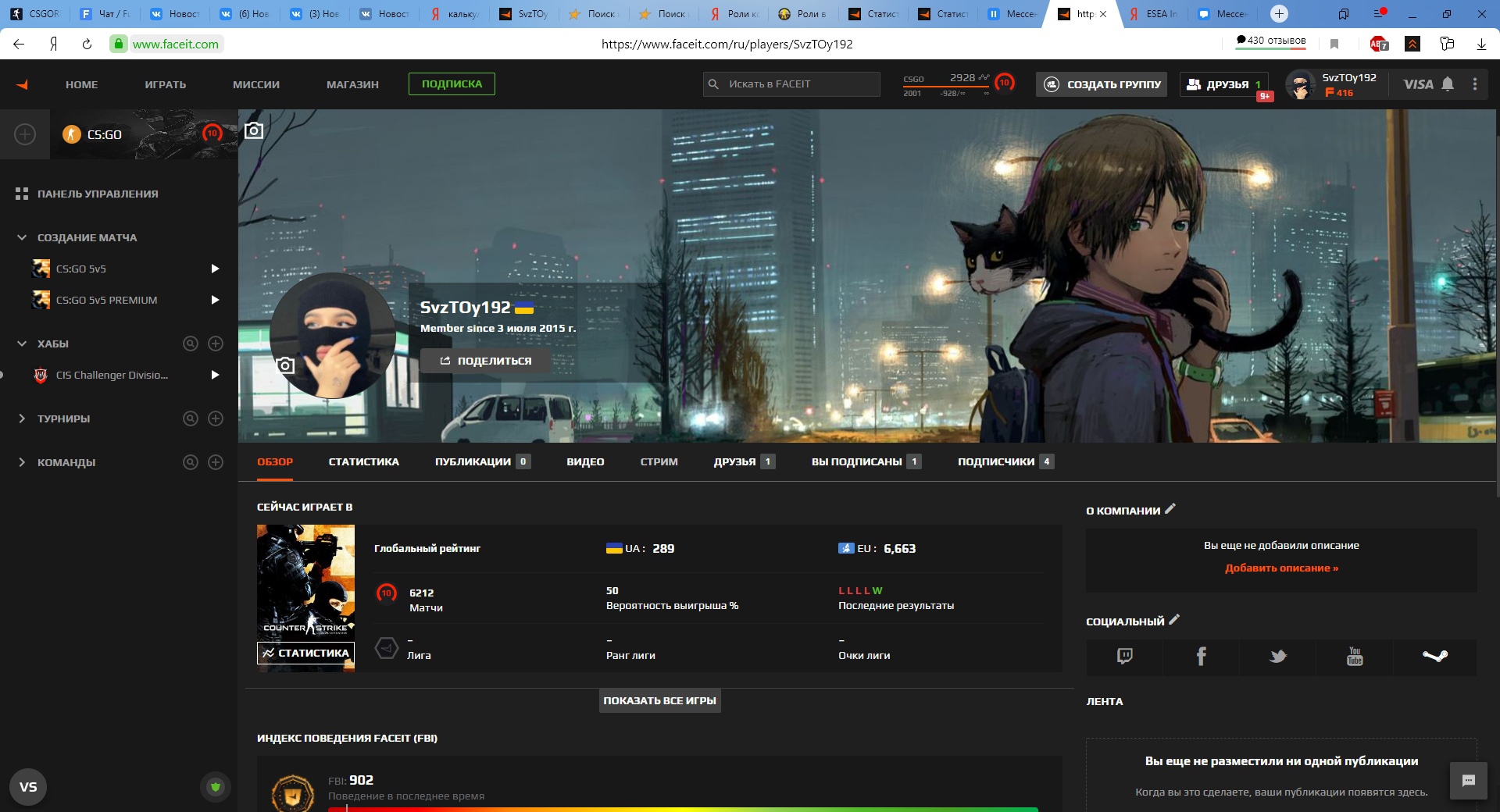
Task: Open the three-dot header menu
Action: pyautogui.click(x=1475, y=84)
